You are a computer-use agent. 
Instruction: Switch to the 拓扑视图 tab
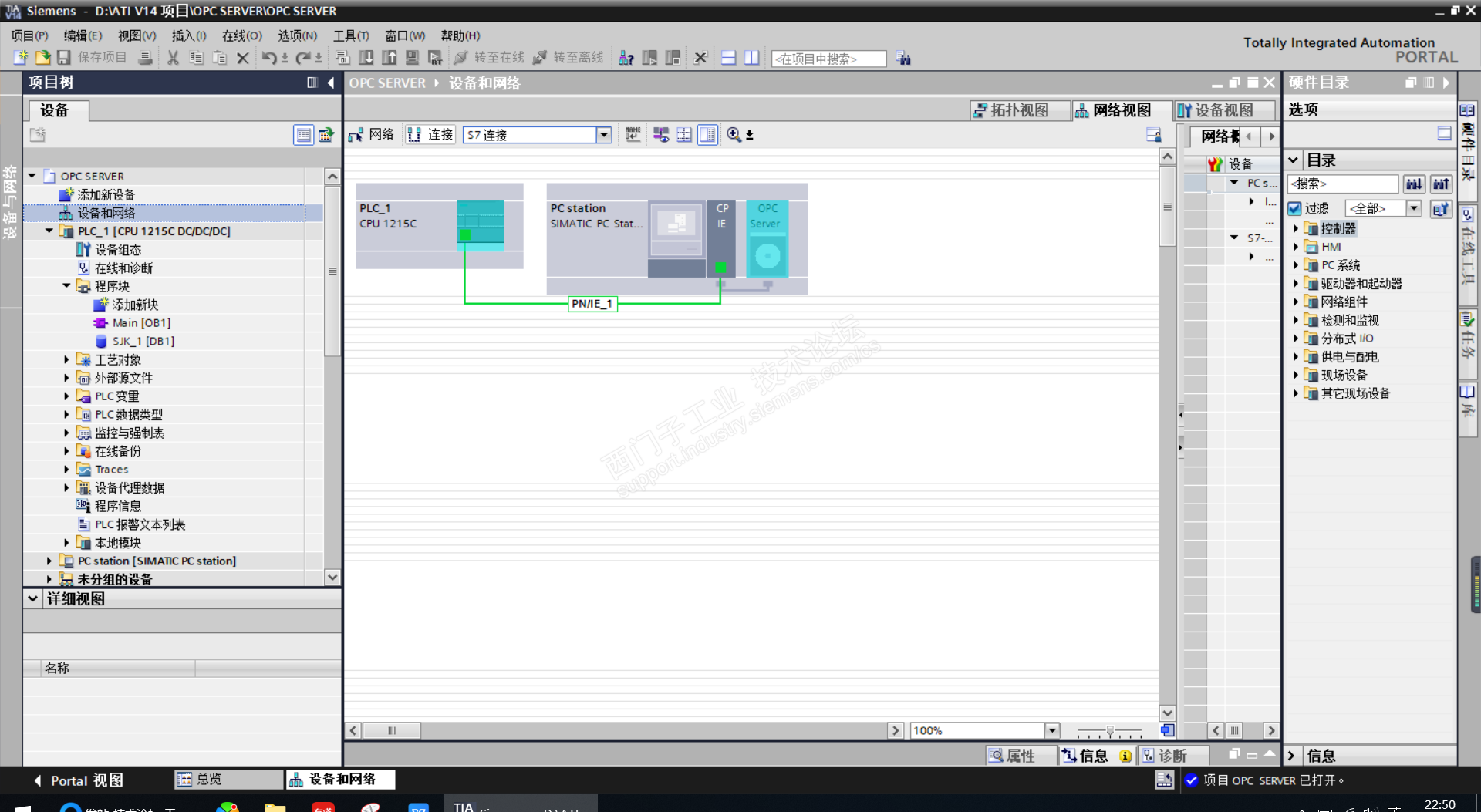pyautogui.click(x=1020, y=110)
